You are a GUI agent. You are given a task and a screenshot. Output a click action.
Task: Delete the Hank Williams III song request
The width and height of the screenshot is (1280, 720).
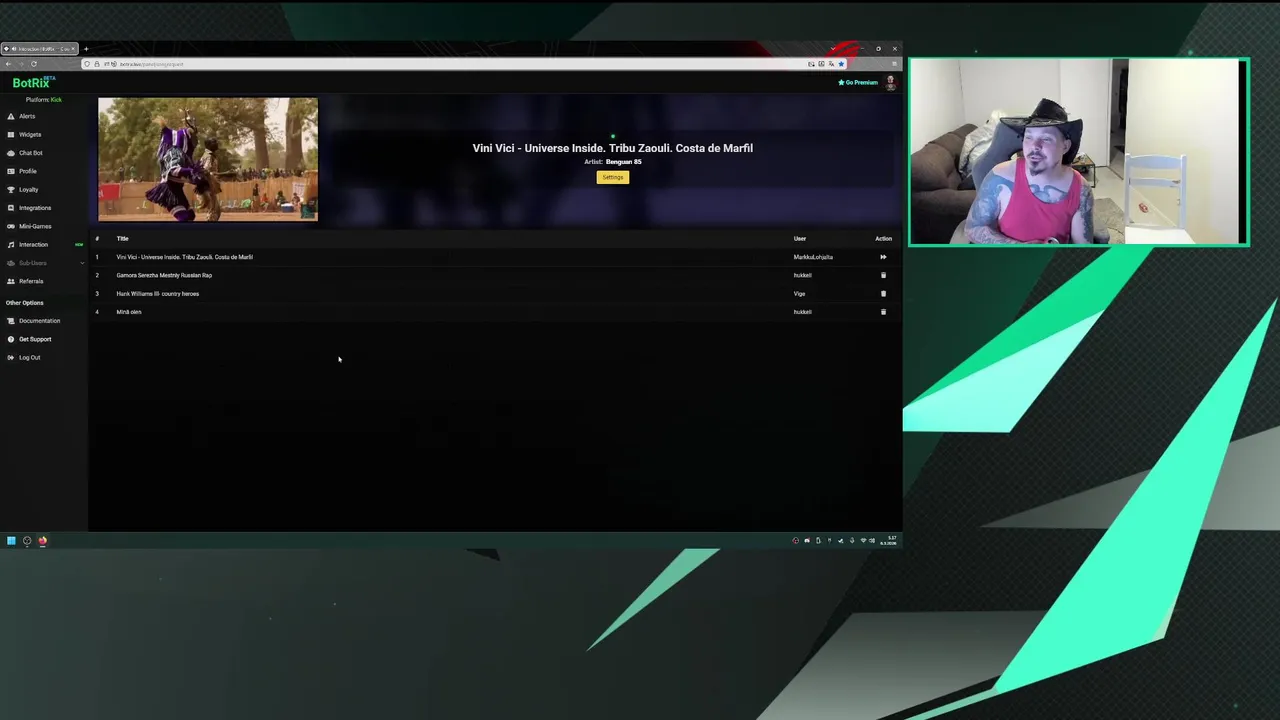tap(883, 294)
